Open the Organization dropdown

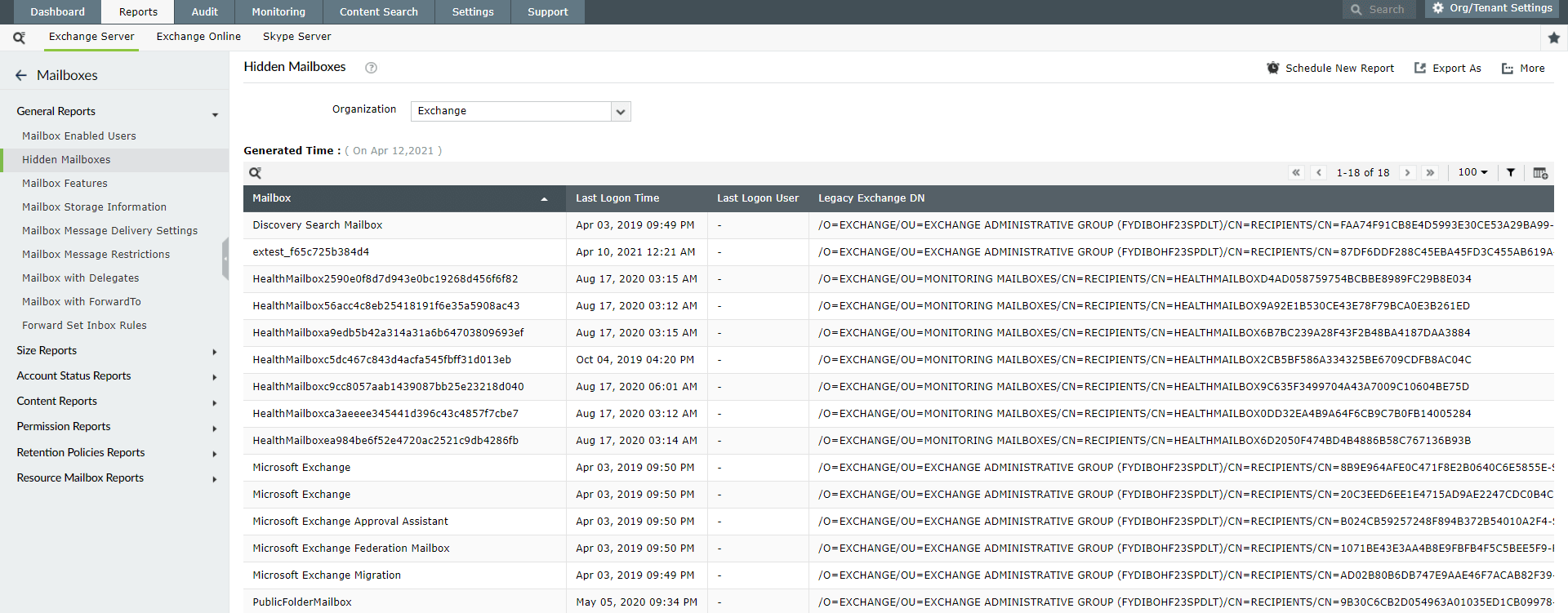pos(521,111)
